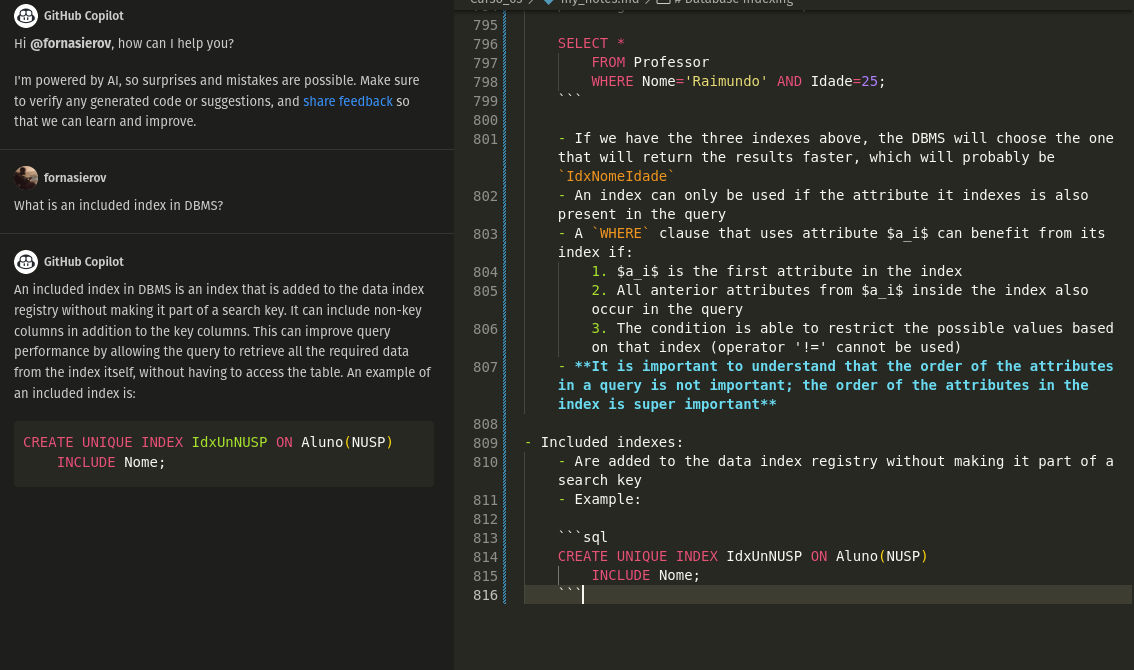Click the Copilot icon beside the second response

point(26,262)
